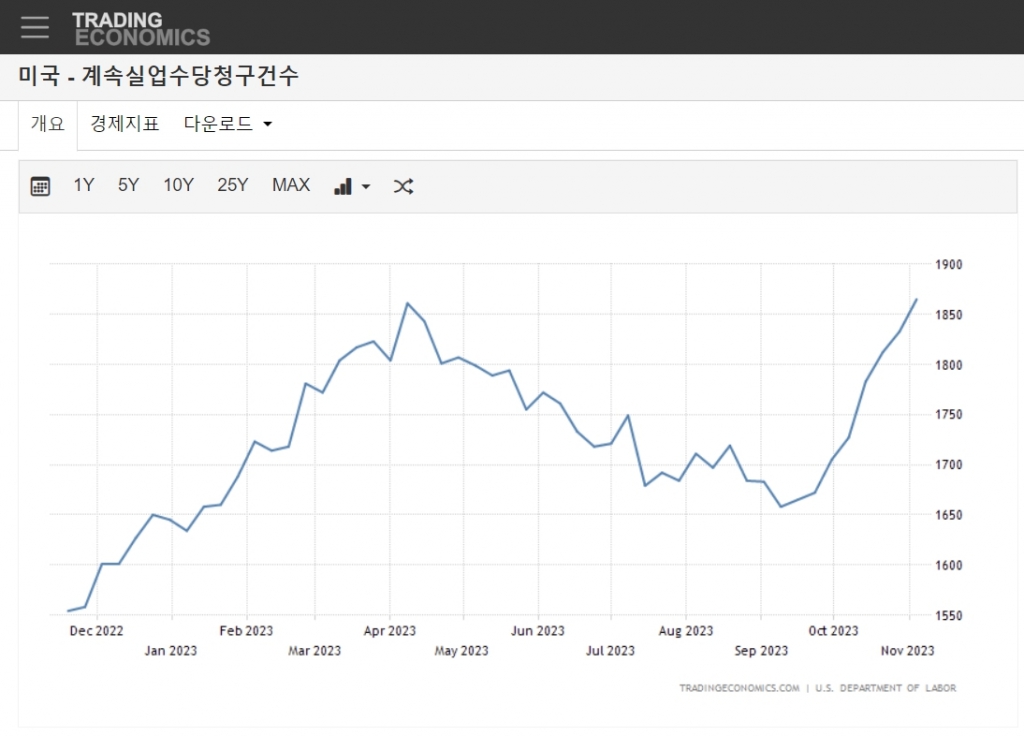
Task: Open the hamburger navigation menu
Action: [x=35, y=27]
